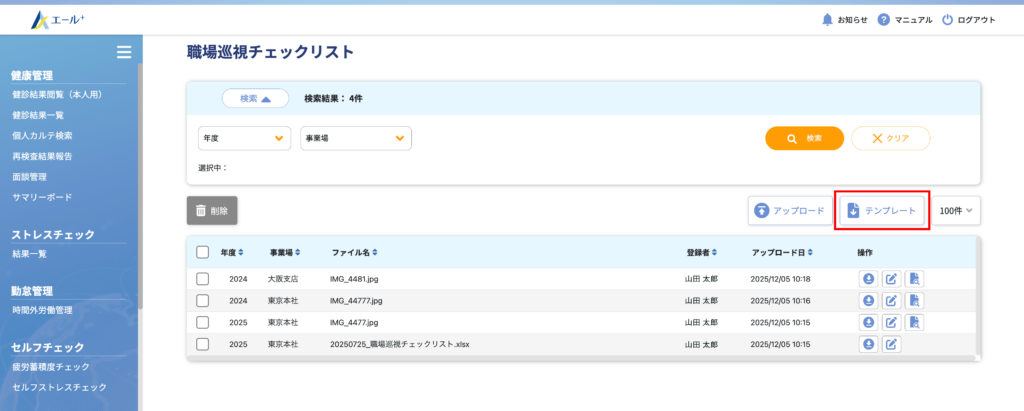1024x411 pixels.
Task: Click the テンプレート download button
Action: click(x=881, y=210)
